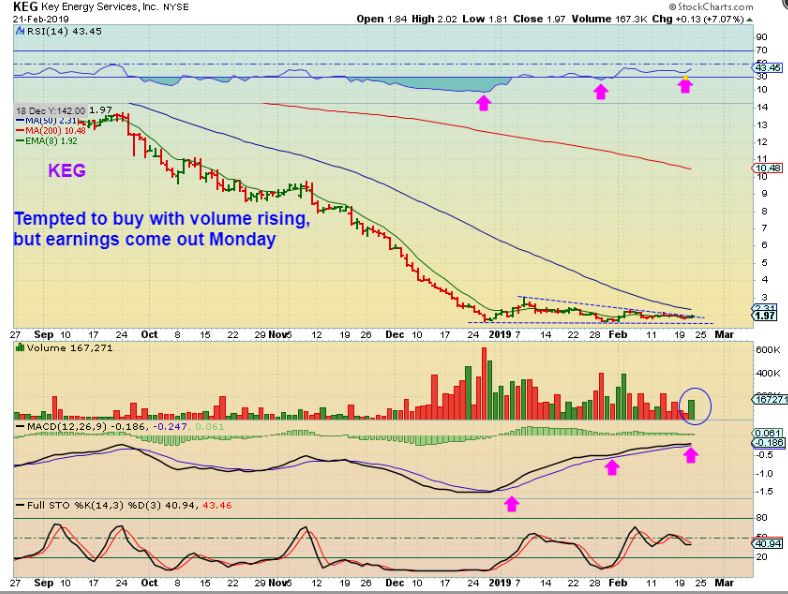788x594 pixels.
Task: Click the 43.45 RSI value tag on right axis
Action: pyautogui.click(x=768, y=67)
